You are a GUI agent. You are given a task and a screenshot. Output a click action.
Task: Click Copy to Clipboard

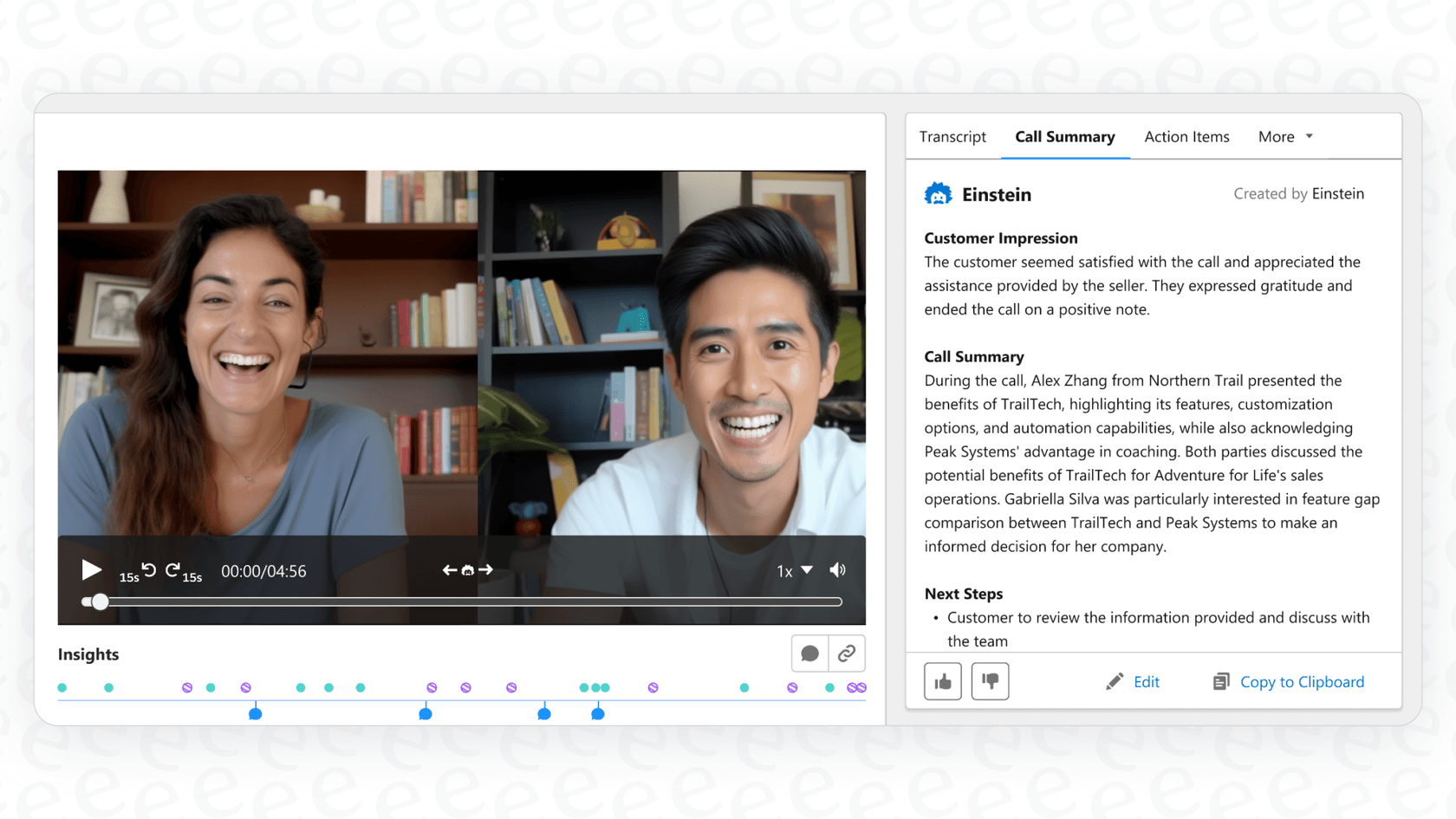click(1302, 681)
